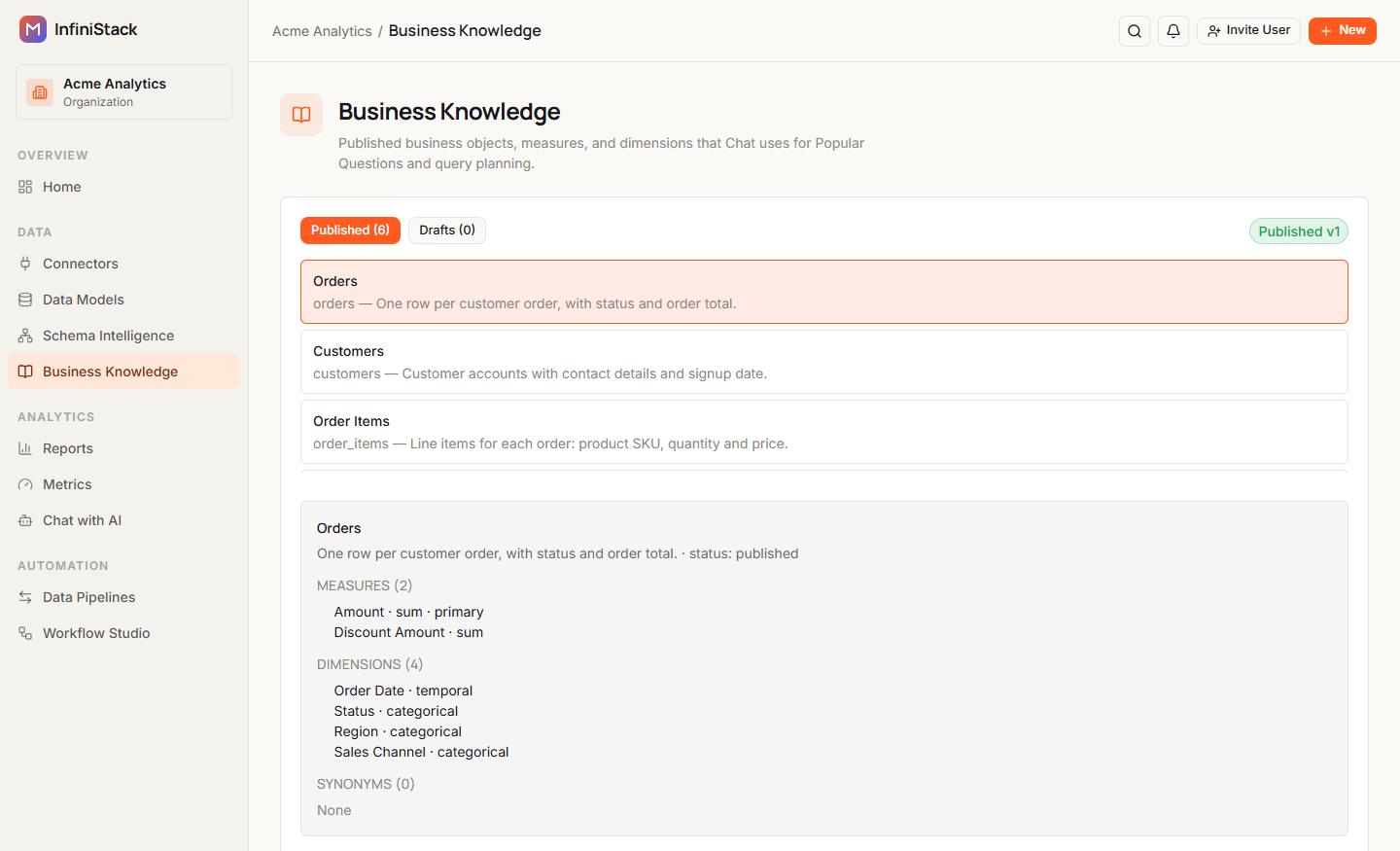
Task: Open the search icon in the header
Action: tap(1135, 31)
